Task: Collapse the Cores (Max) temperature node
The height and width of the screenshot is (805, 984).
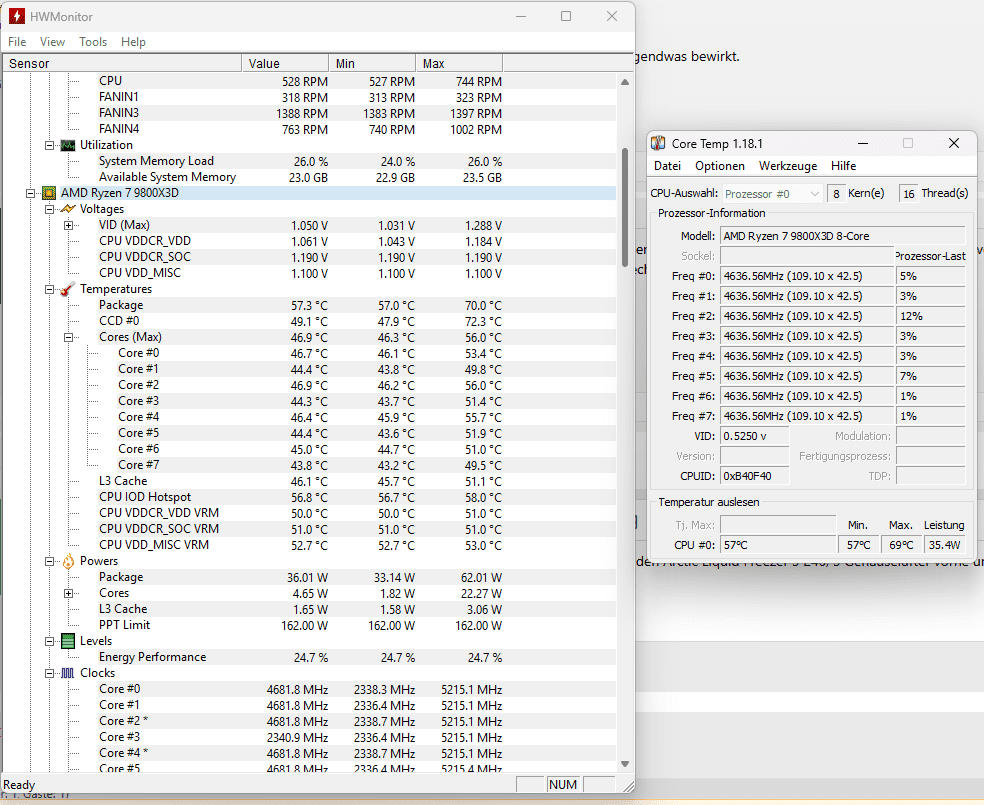Action: click(x=68, y=338)
